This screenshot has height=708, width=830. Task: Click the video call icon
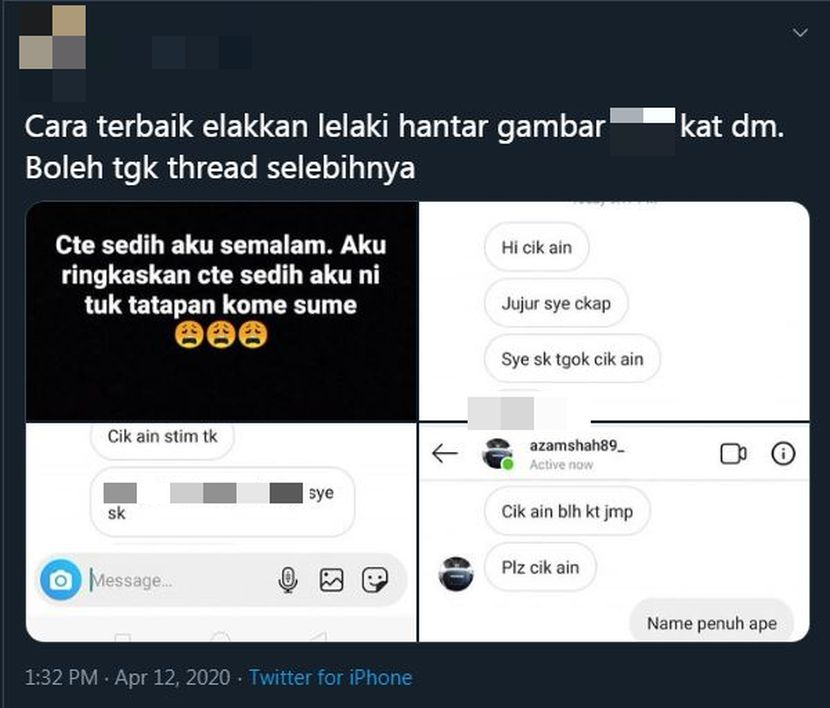(x=733, y=453)
